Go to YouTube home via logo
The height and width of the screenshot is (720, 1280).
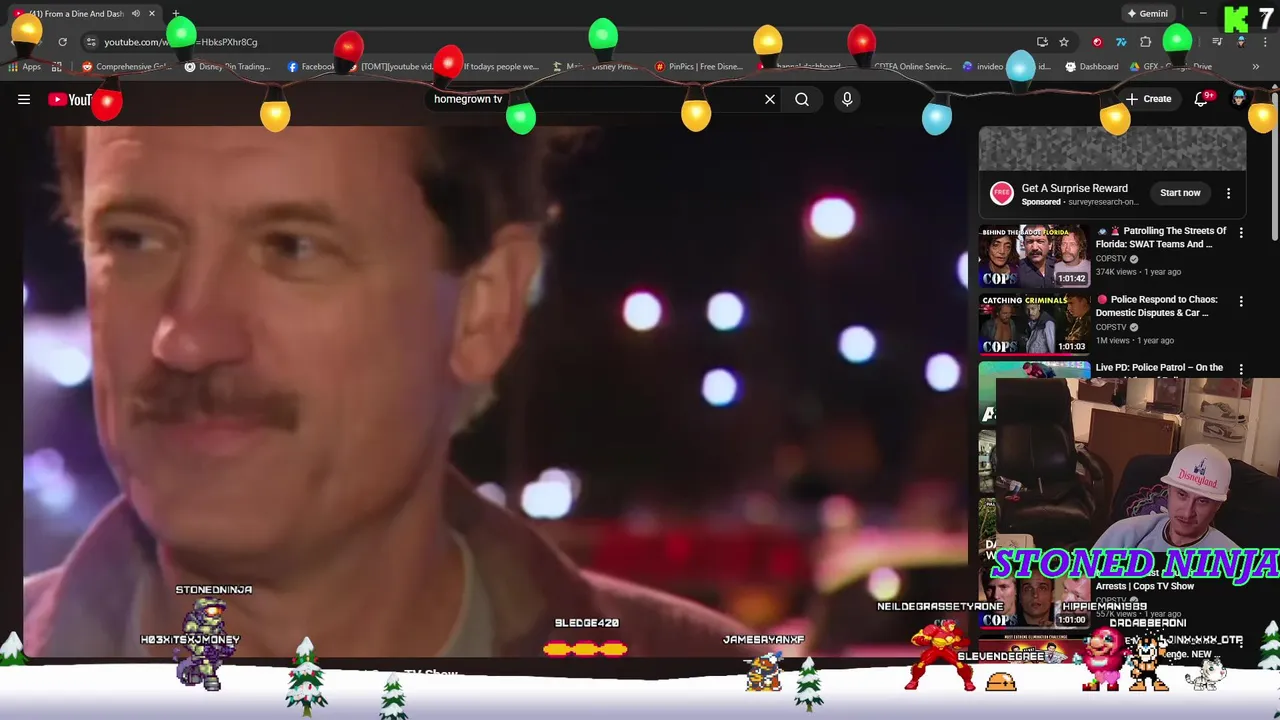point(72,99)
